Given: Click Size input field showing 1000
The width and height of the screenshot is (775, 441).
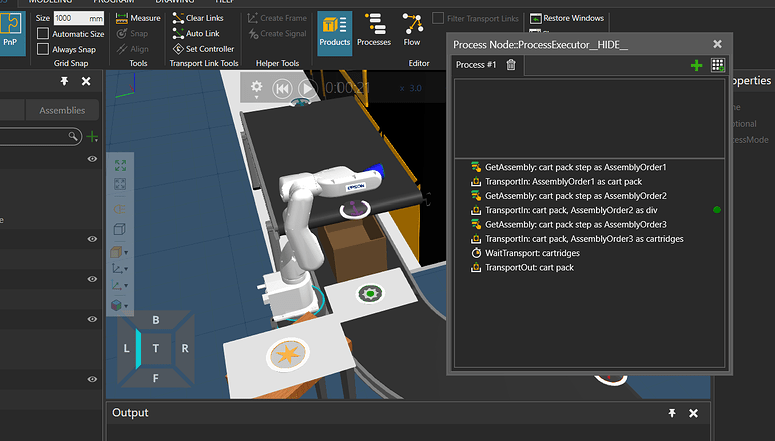Looking at the screenshot, I should click(79, 18).
